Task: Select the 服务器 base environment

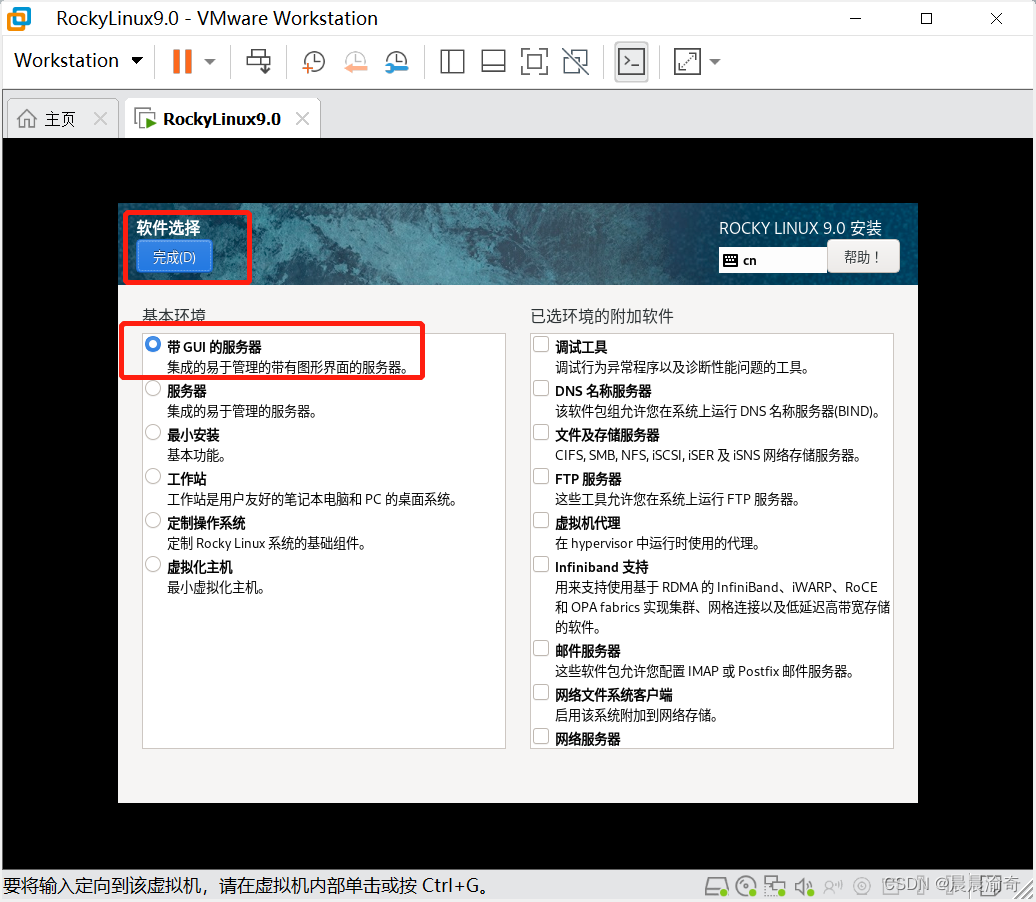Action: point(153,389)
